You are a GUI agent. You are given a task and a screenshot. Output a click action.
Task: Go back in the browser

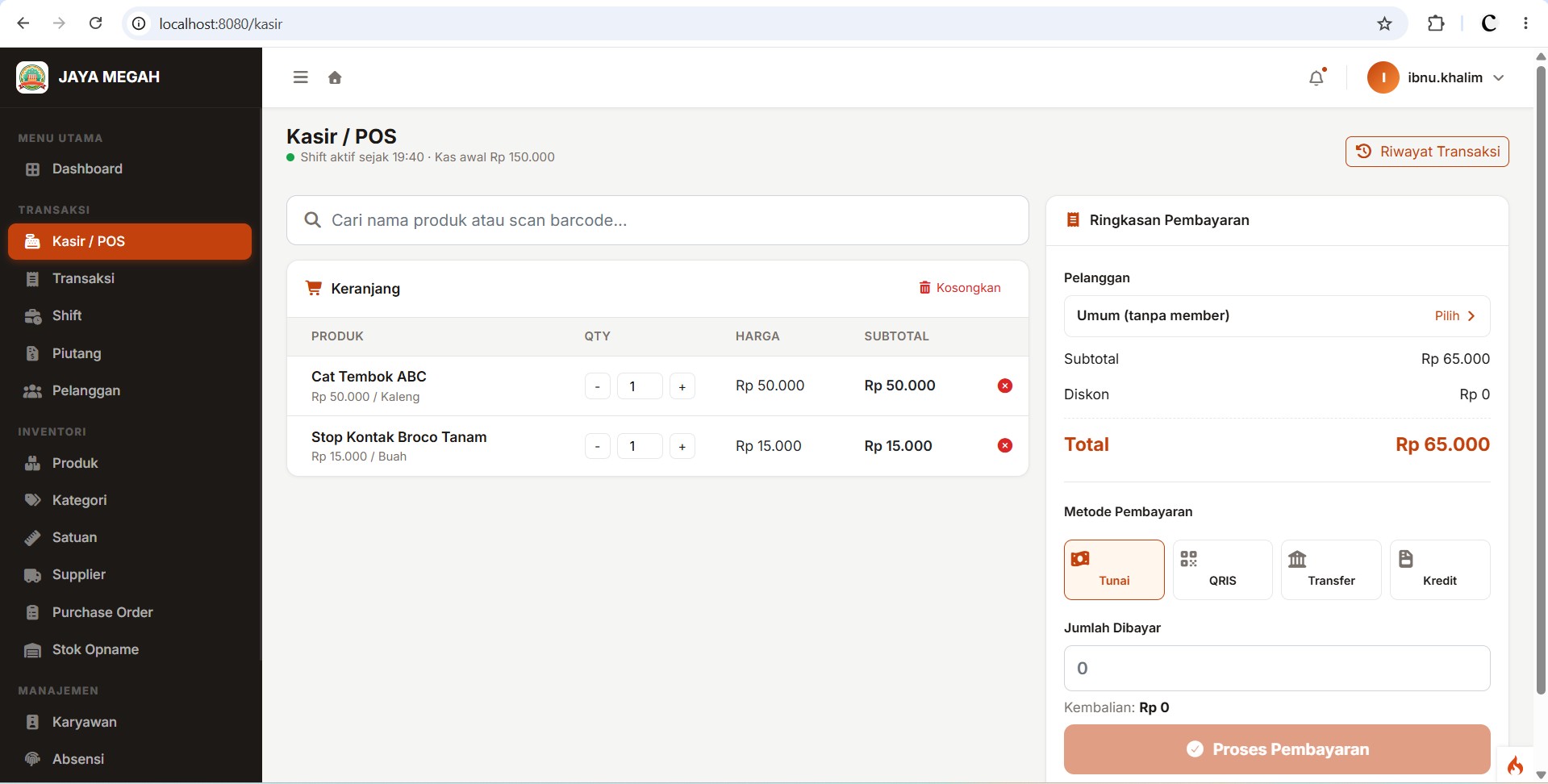pyautogui.click(x=23, y=23)
